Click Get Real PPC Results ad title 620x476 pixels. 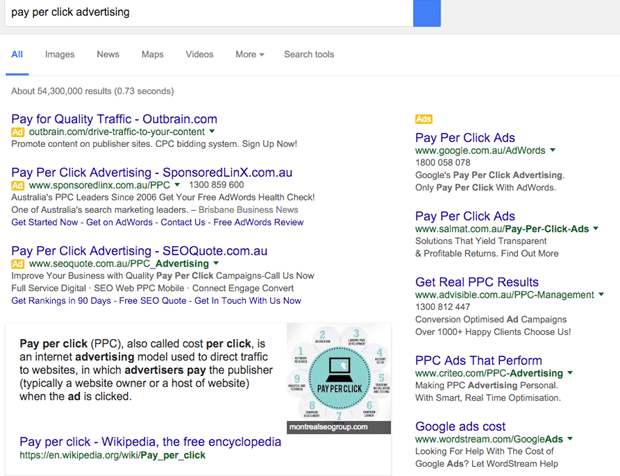click(x=476, y=282)
